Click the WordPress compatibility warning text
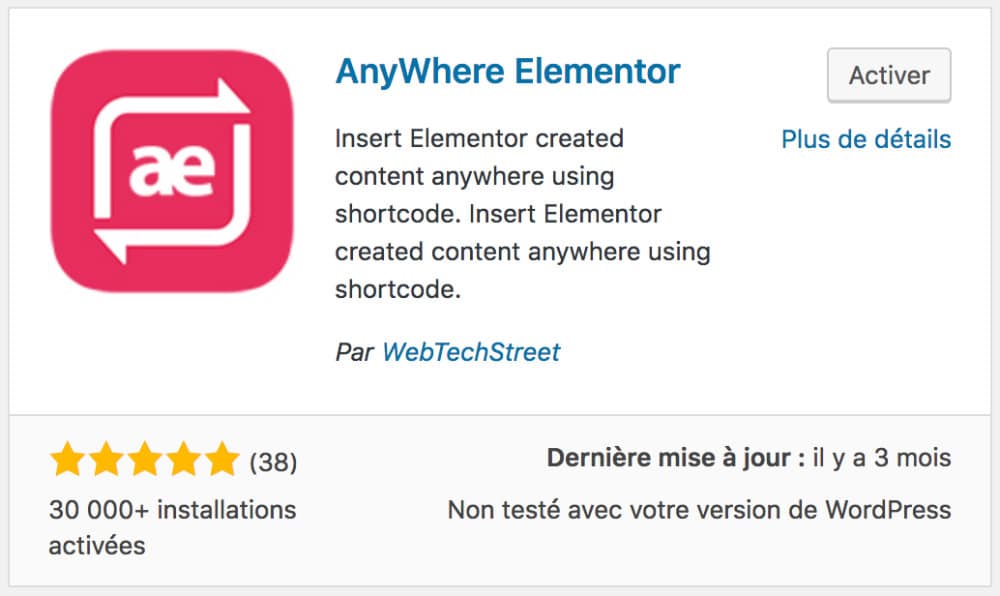Screen dimensions: 1000x596 click(x=699, y=509)
